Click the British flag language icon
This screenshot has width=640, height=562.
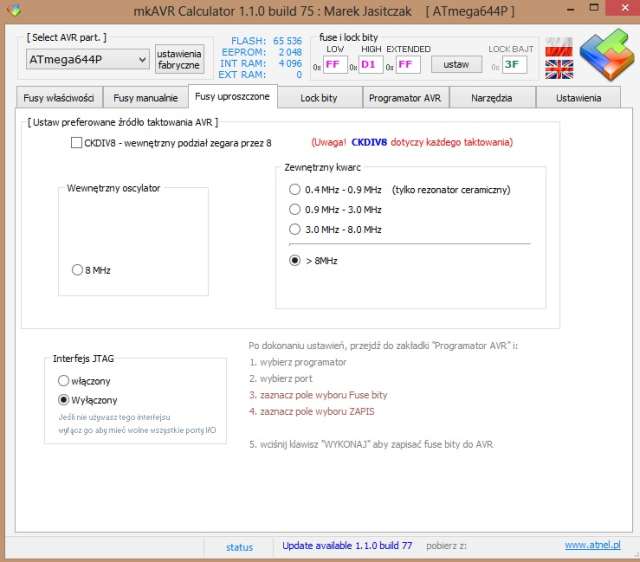click(558, 69)
